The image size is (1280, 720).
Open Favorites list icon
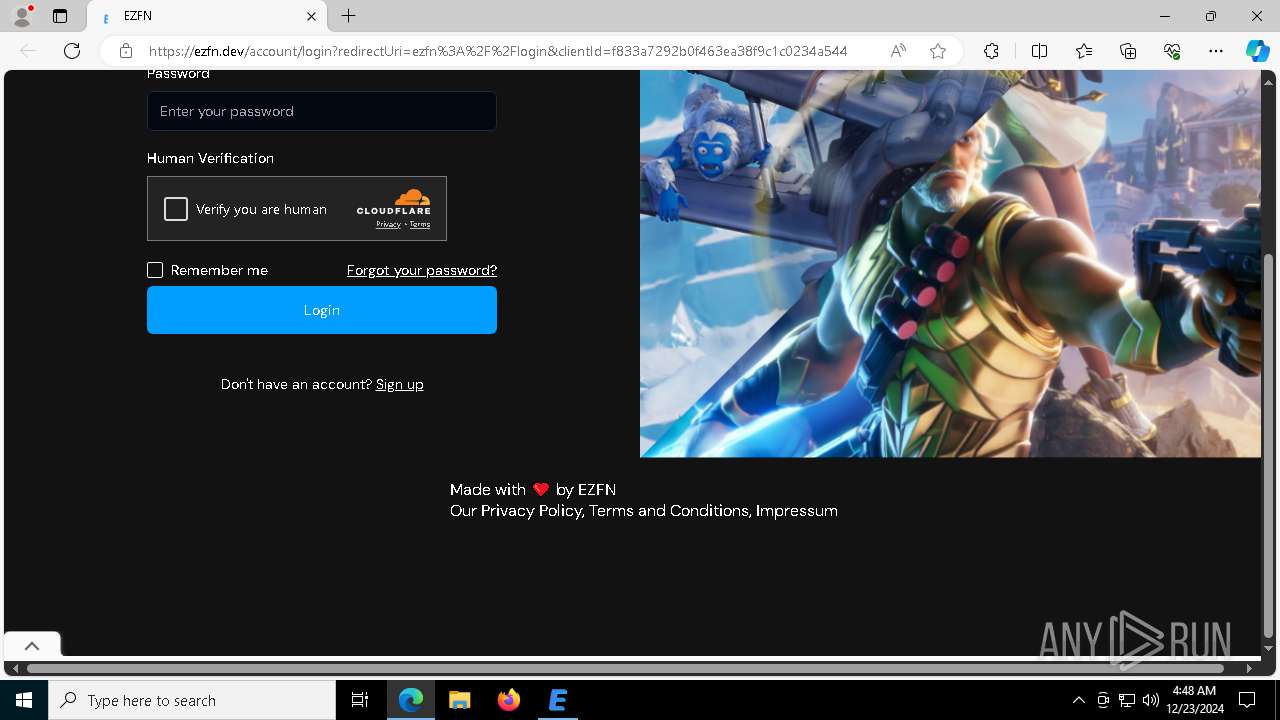[x=1084, y=51]
